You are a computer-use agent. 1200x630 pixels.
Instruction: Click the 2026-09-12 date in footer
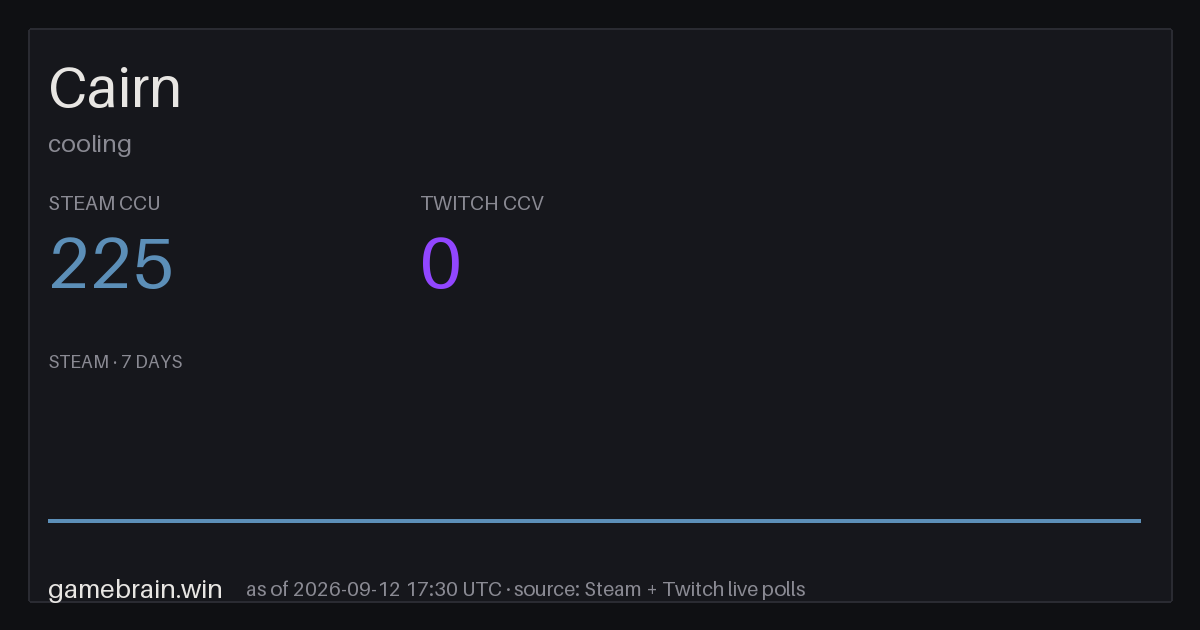[346, 589]
